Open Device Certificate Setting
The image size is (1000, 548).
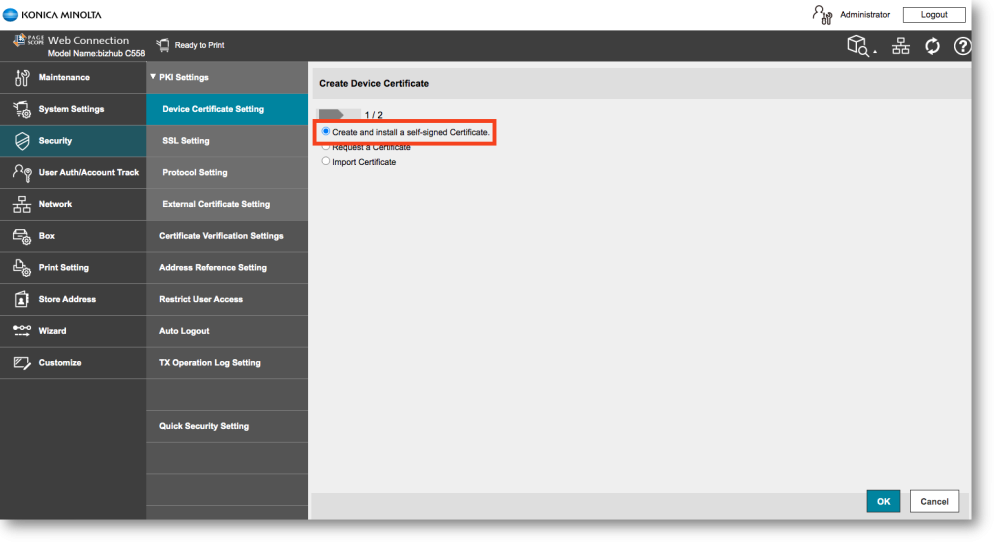[227, 109]
